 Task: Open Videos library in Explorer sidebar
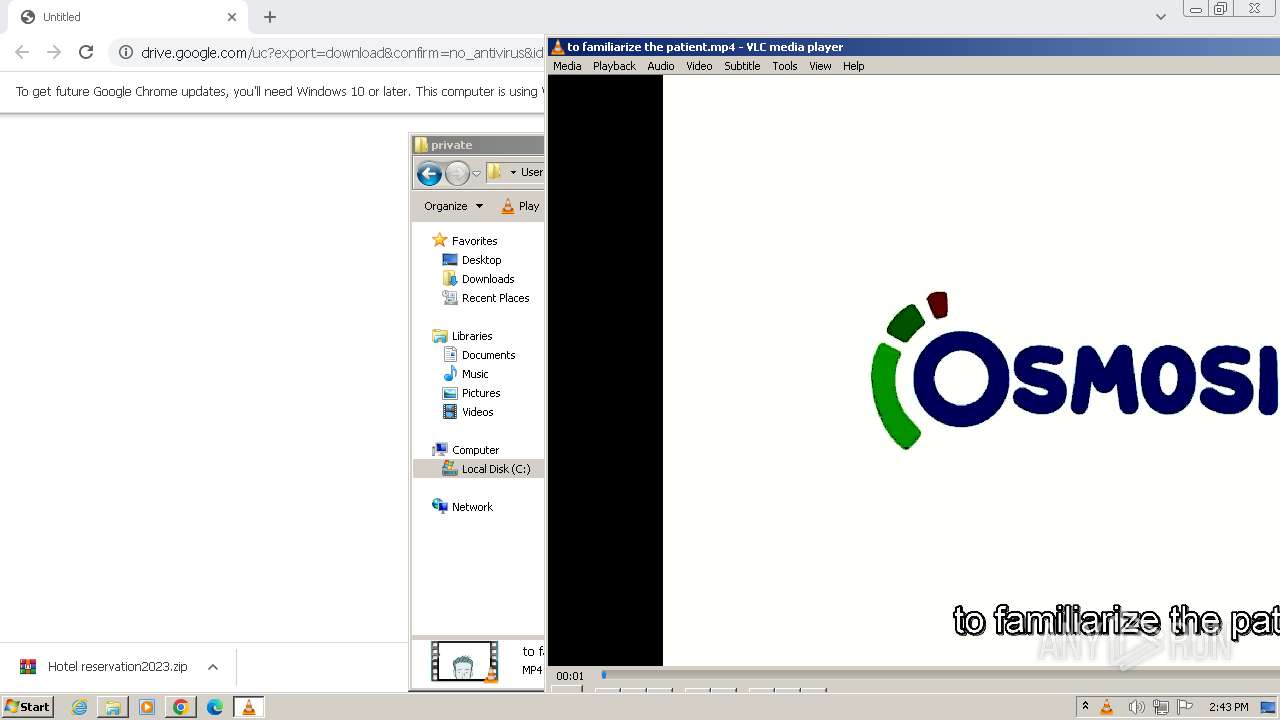point(477,412)
